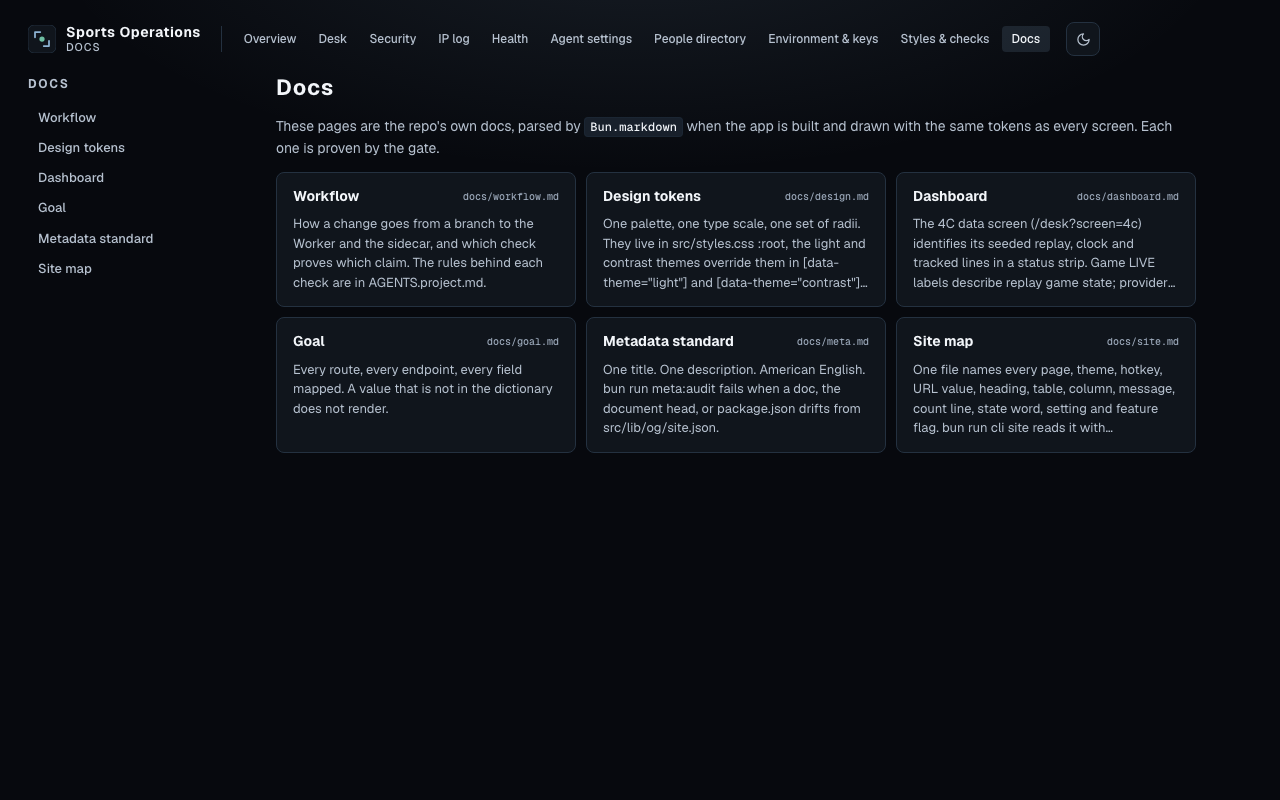Viewport: 1280px width, 800px height.
Task: Open the Overview tab
Action: click(270, 39)
